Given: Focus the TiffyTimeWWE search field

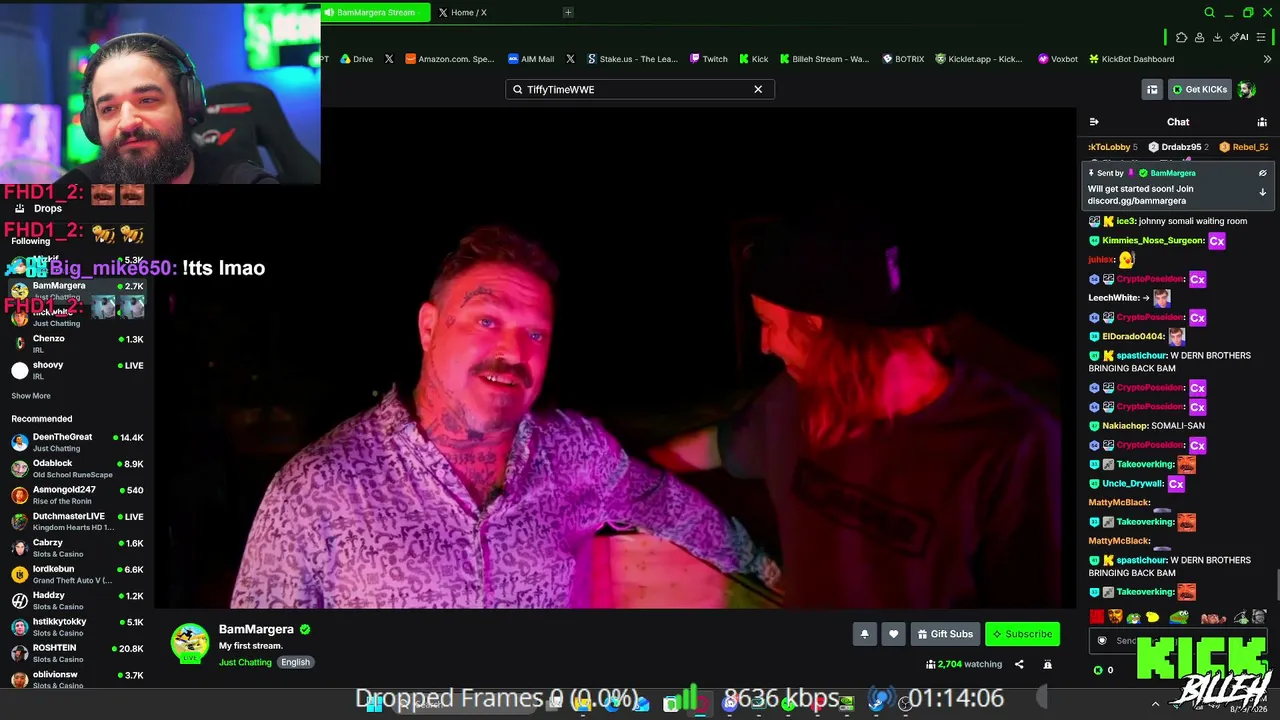Looking at the screenshot, I should click(640, 89).
